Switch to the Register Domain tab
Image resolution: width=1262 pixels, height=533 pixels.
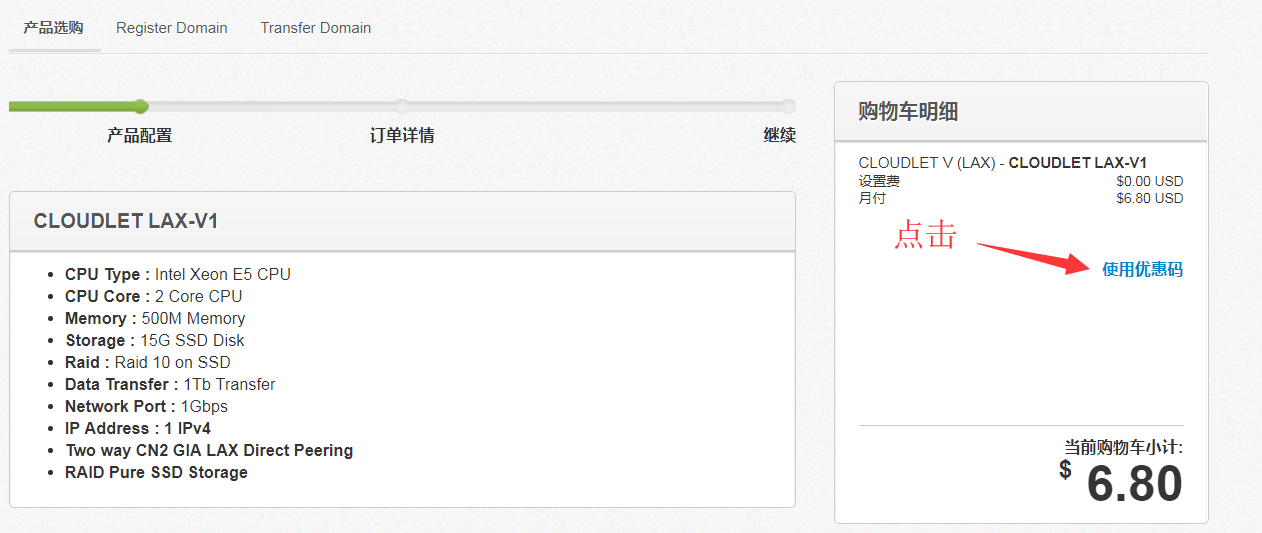coord(172,28)
